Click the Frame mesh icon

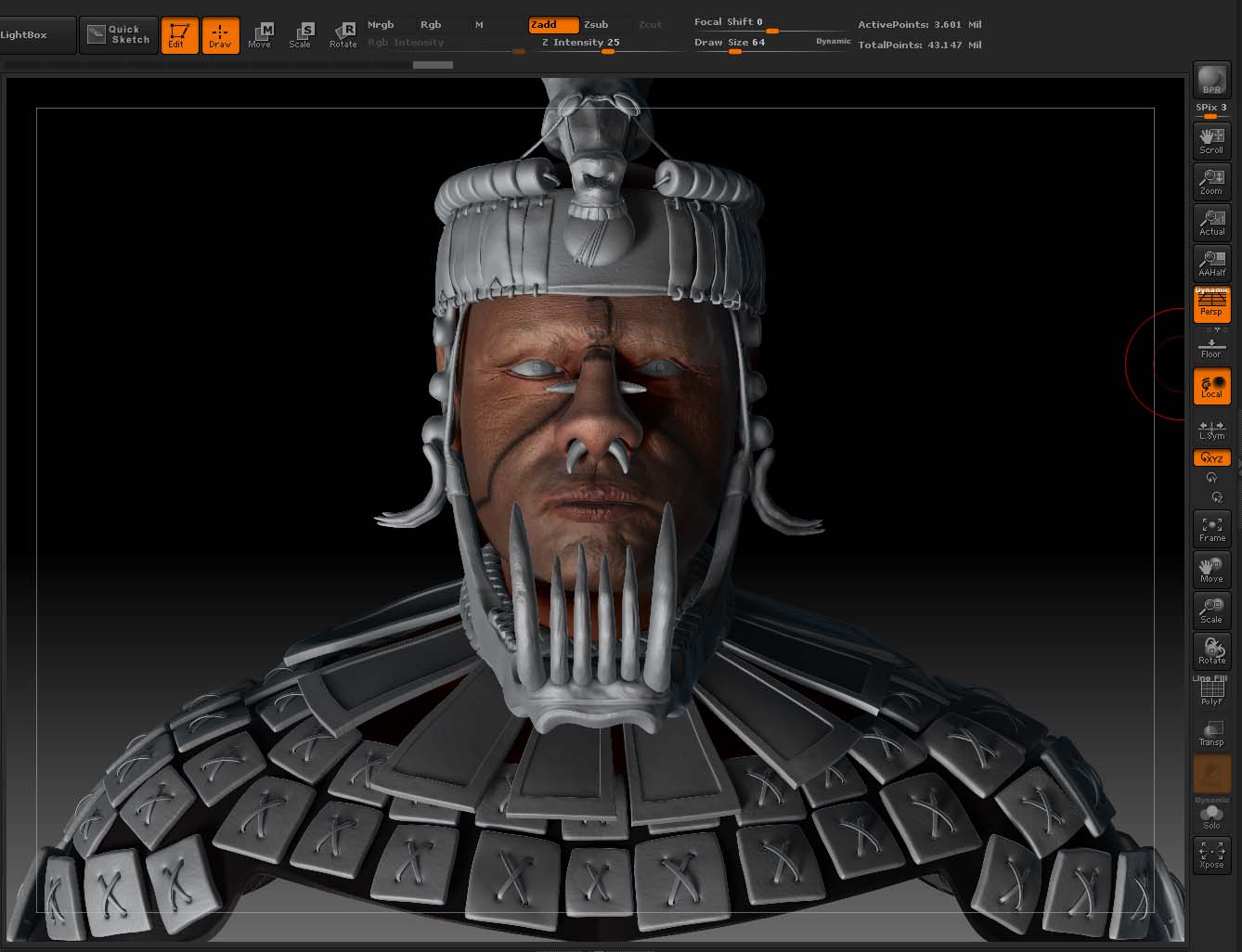point(1211,529)
